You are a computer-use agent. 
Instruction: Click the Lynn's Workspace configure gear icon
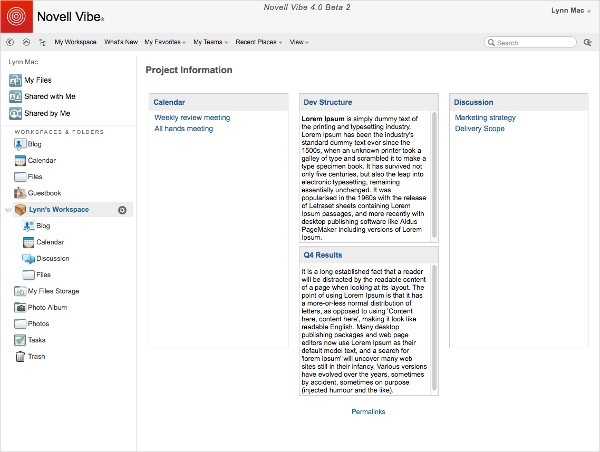pos(122,210)
